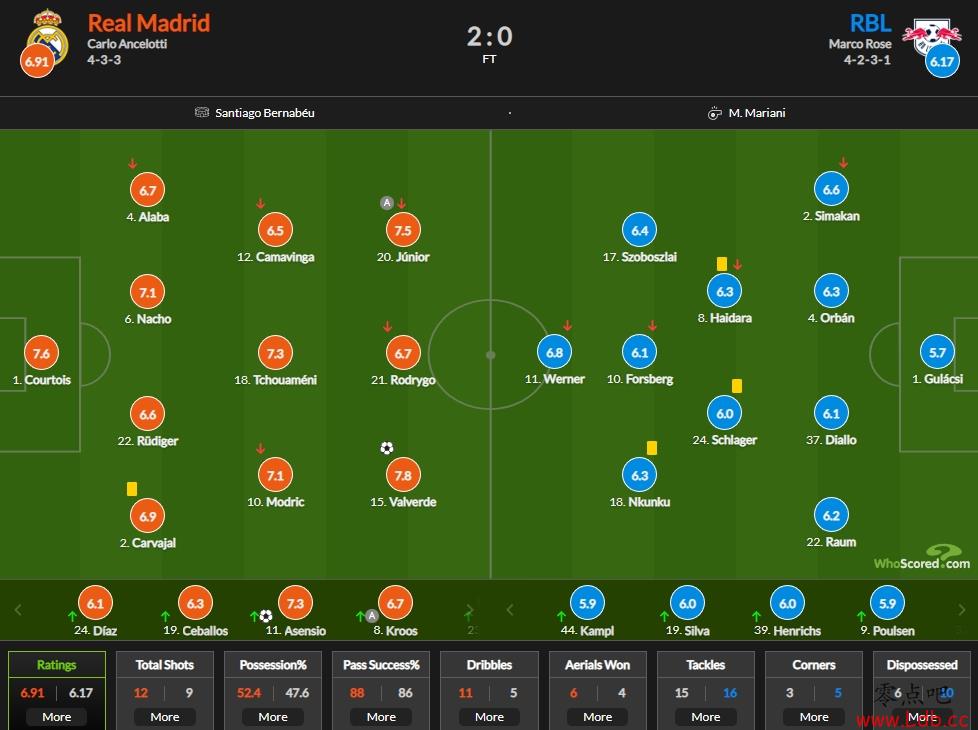
Task: Click the RB Leipzig club crest
Action: tap(932, 36)
